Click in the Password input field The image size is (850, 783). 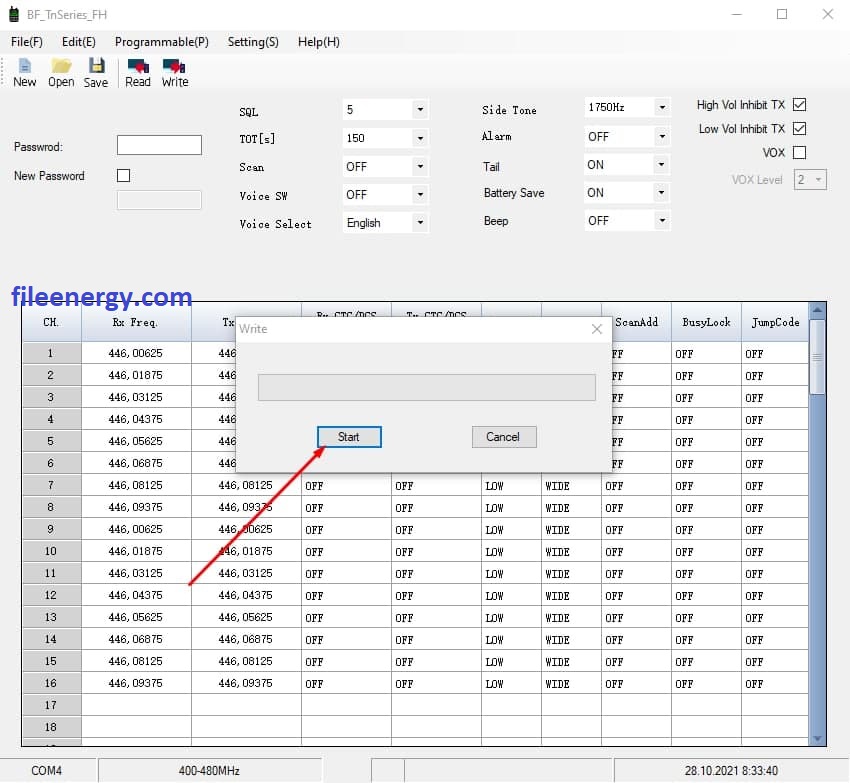click(x=159, y=145)
